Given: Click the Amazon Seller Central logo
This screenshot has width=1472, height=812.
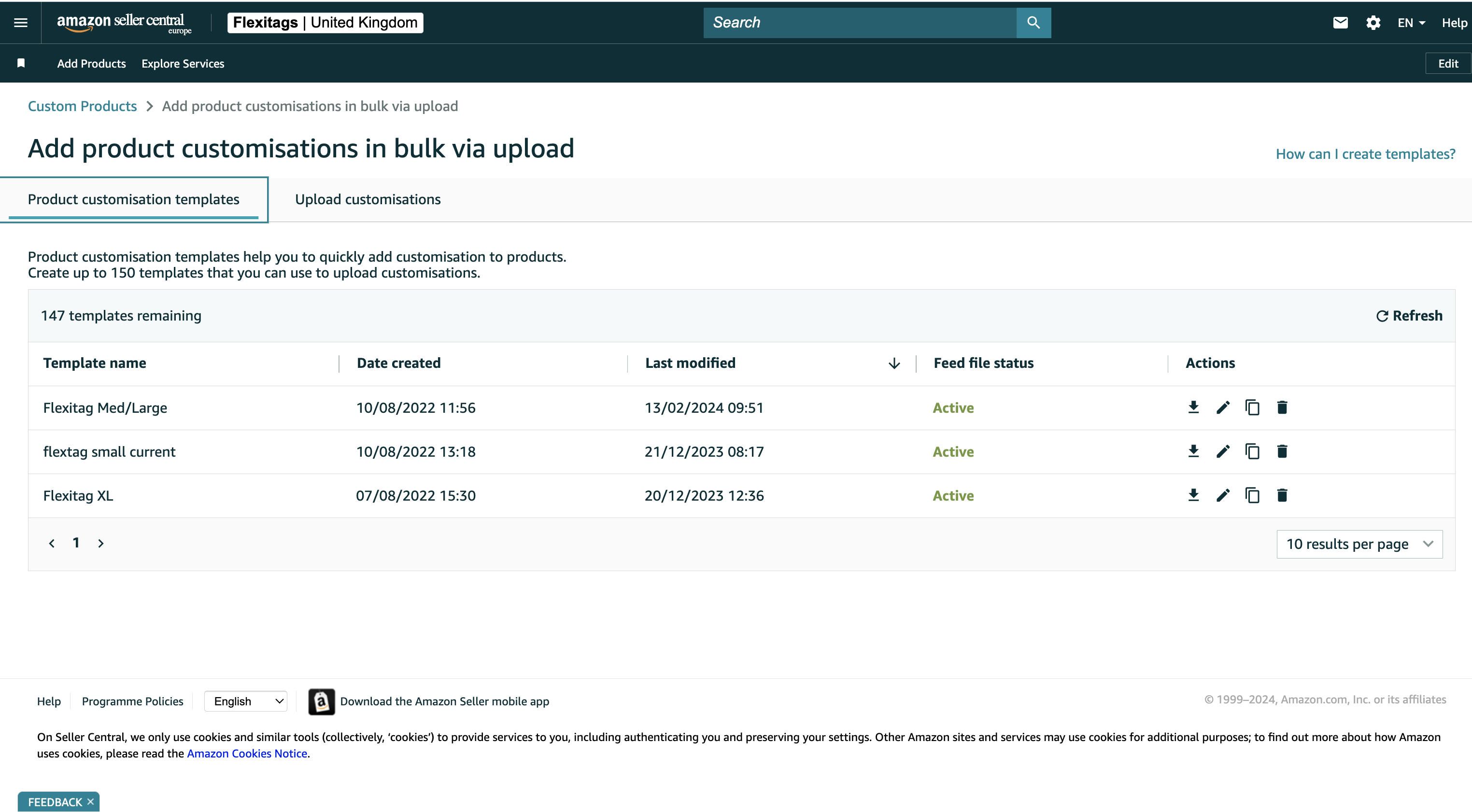Looking at the screenshot, I should click(x=124, y=23).
